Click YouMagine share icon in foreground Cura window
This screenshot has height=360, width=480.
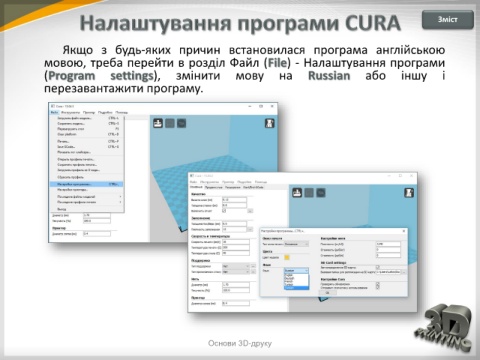[x=321, y=193]
